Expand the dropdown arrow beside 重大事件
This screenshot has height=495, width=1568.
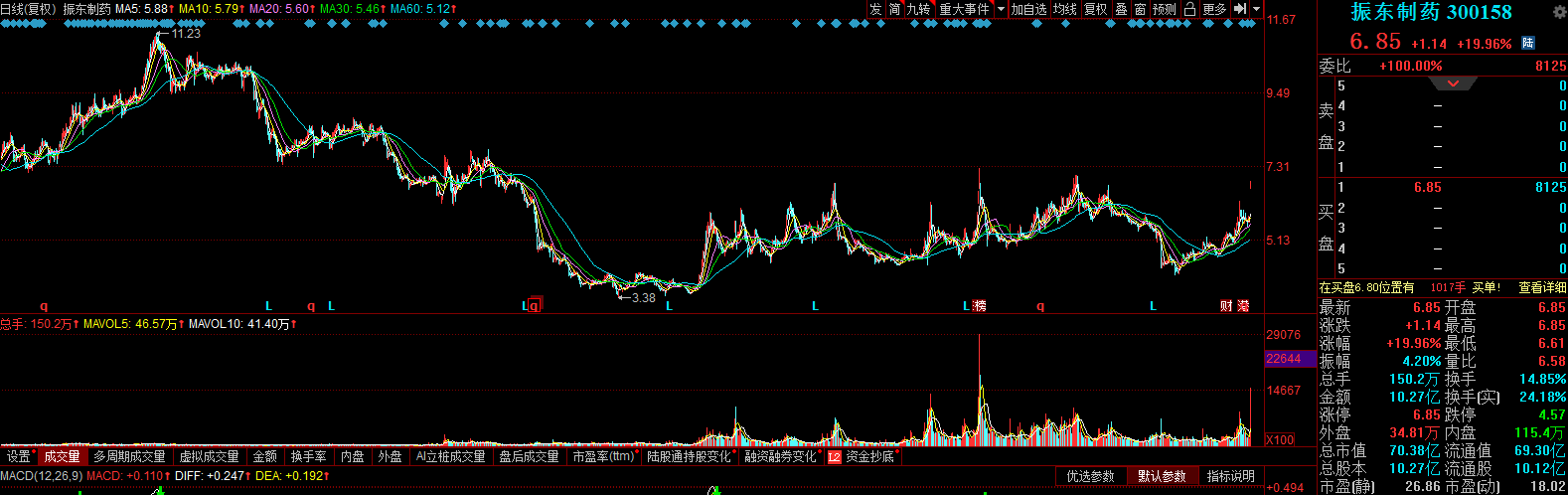pos(1001,9)
